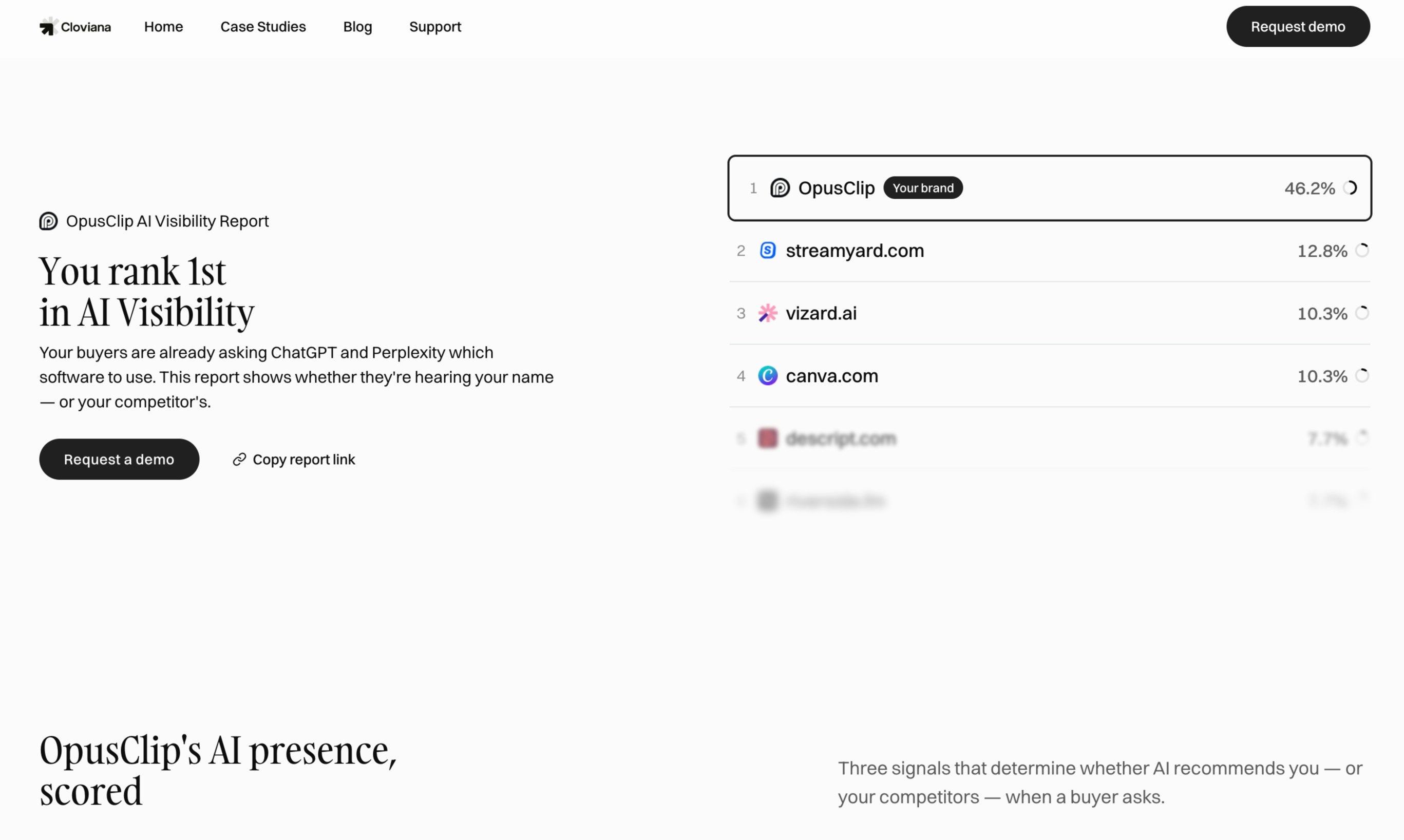Click the 'OpusClip' brand name in ranking
1404x840 pixels.
tap(836, 188)
